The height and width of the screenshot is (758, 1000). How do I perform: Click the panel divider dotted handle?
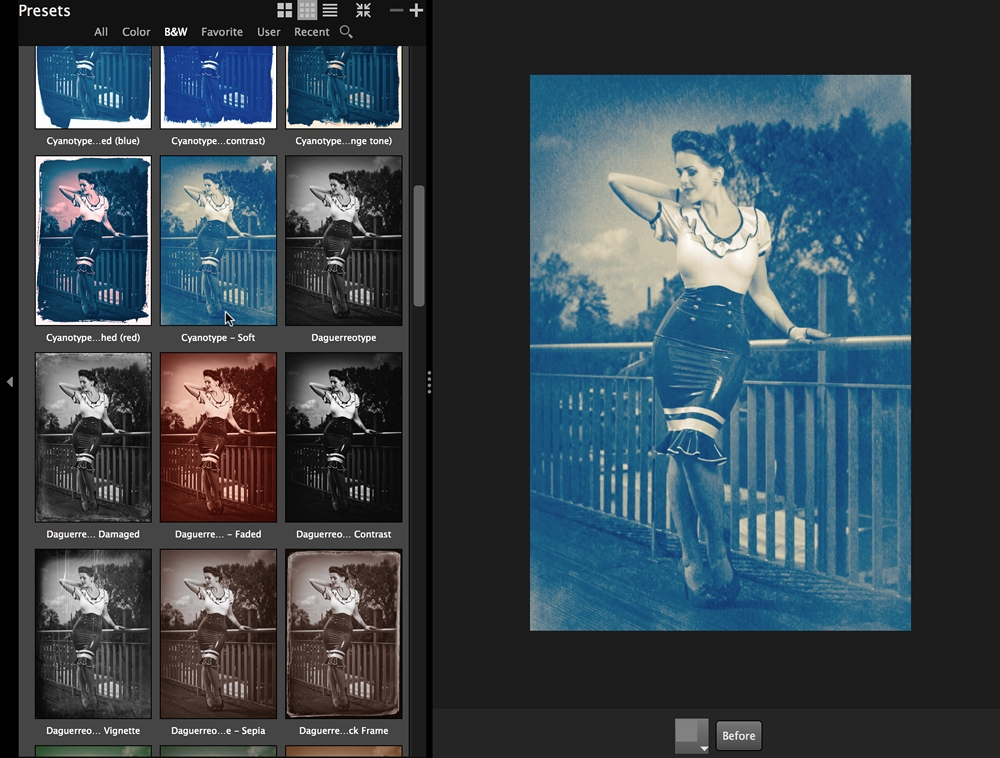(429, 383)
